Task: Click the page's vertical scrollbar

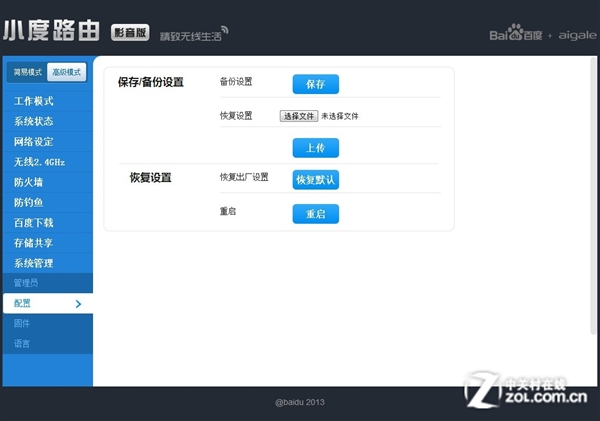Action: pos(593,195)
